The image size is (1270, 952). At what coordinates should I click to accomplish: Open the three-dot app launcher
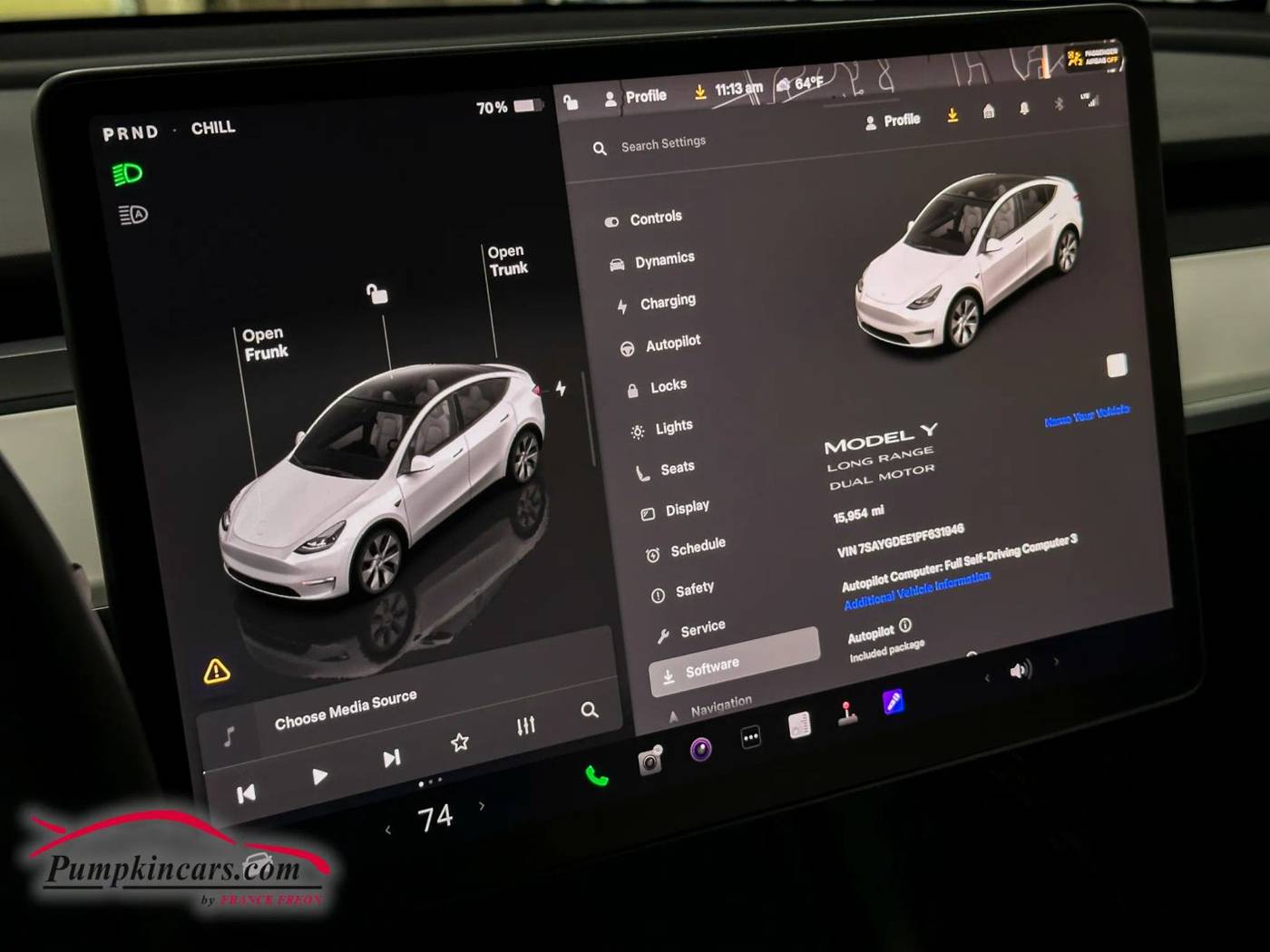click(x=750, y=738)
